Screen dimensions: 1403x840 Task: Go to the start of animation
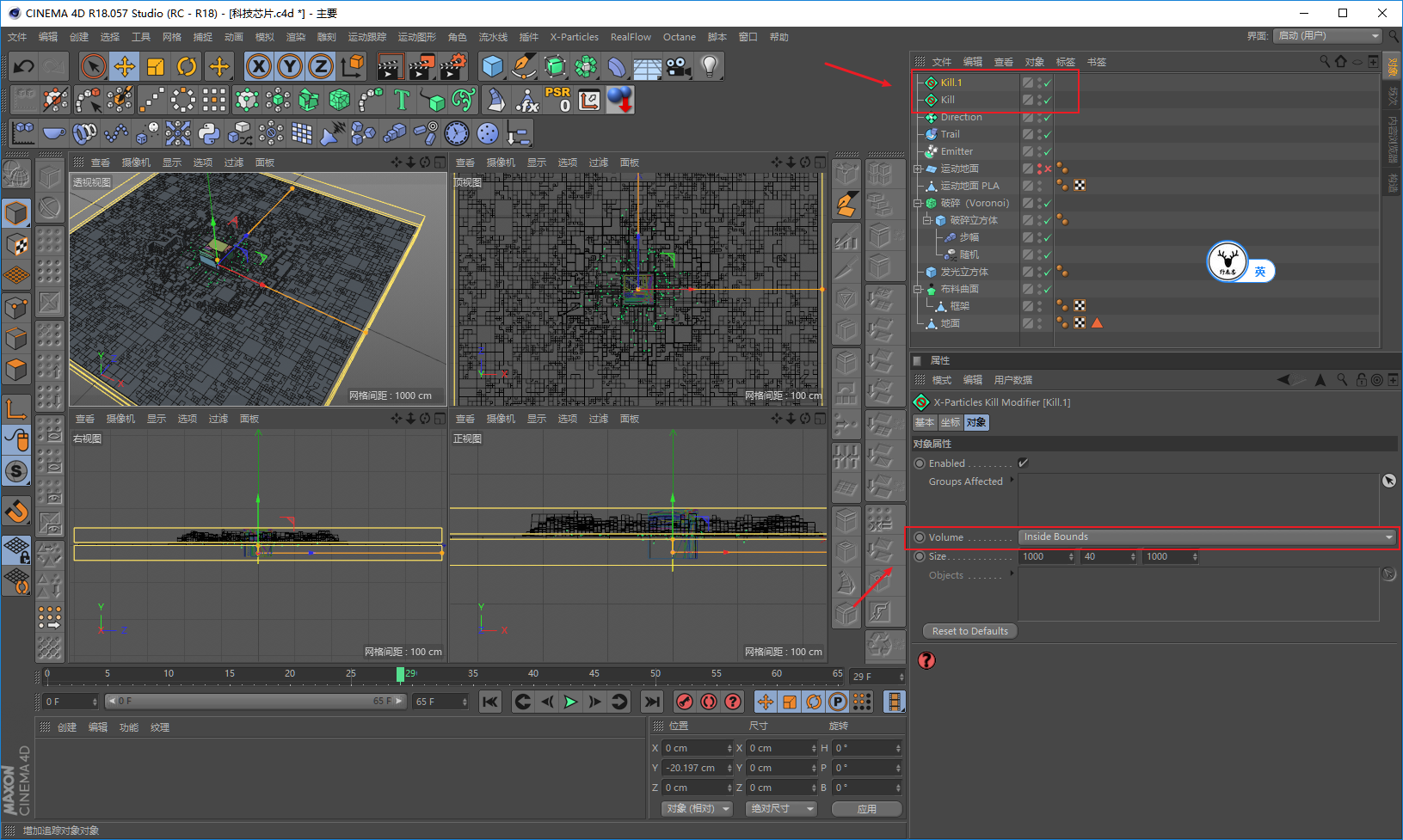click(x=490, y=702)
